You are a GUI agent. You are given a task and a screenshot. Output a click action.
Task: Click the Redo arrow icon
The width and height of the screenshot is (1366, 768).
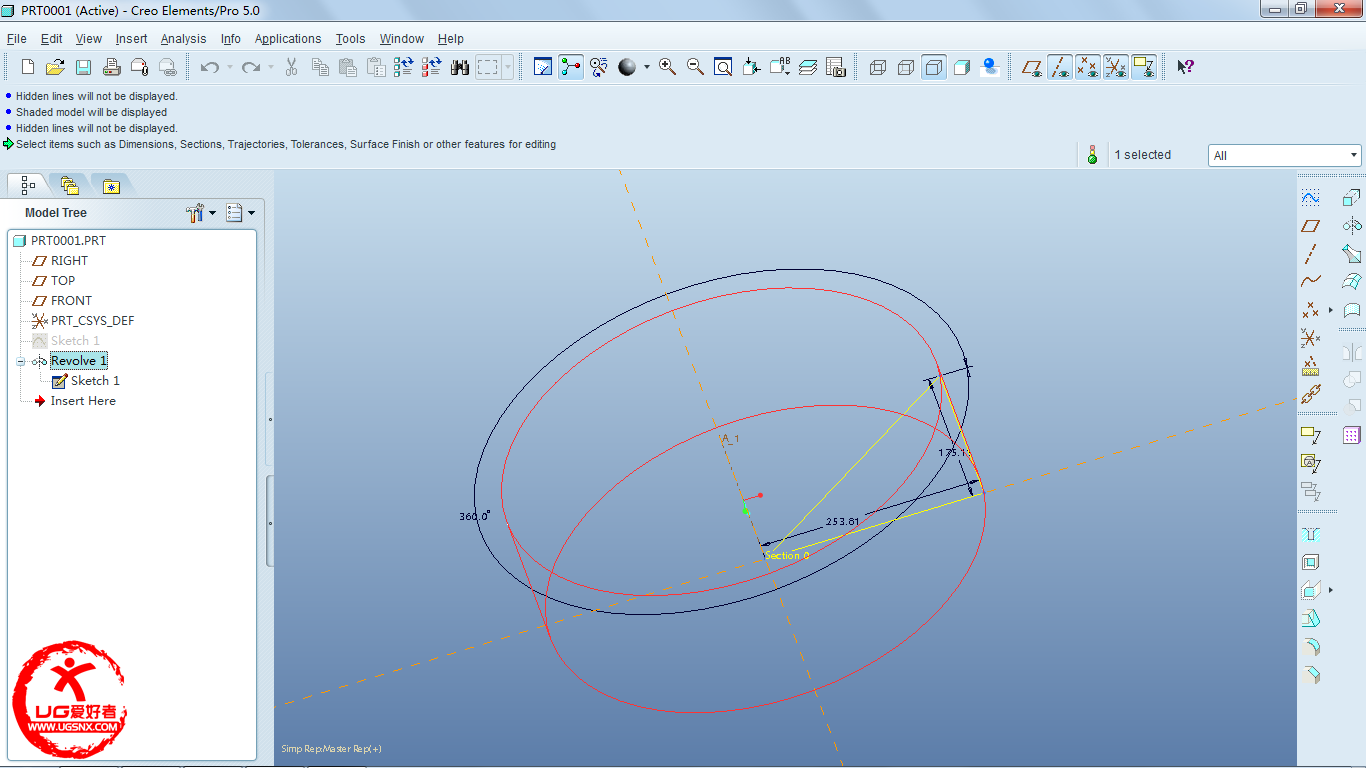pos(251,67)
